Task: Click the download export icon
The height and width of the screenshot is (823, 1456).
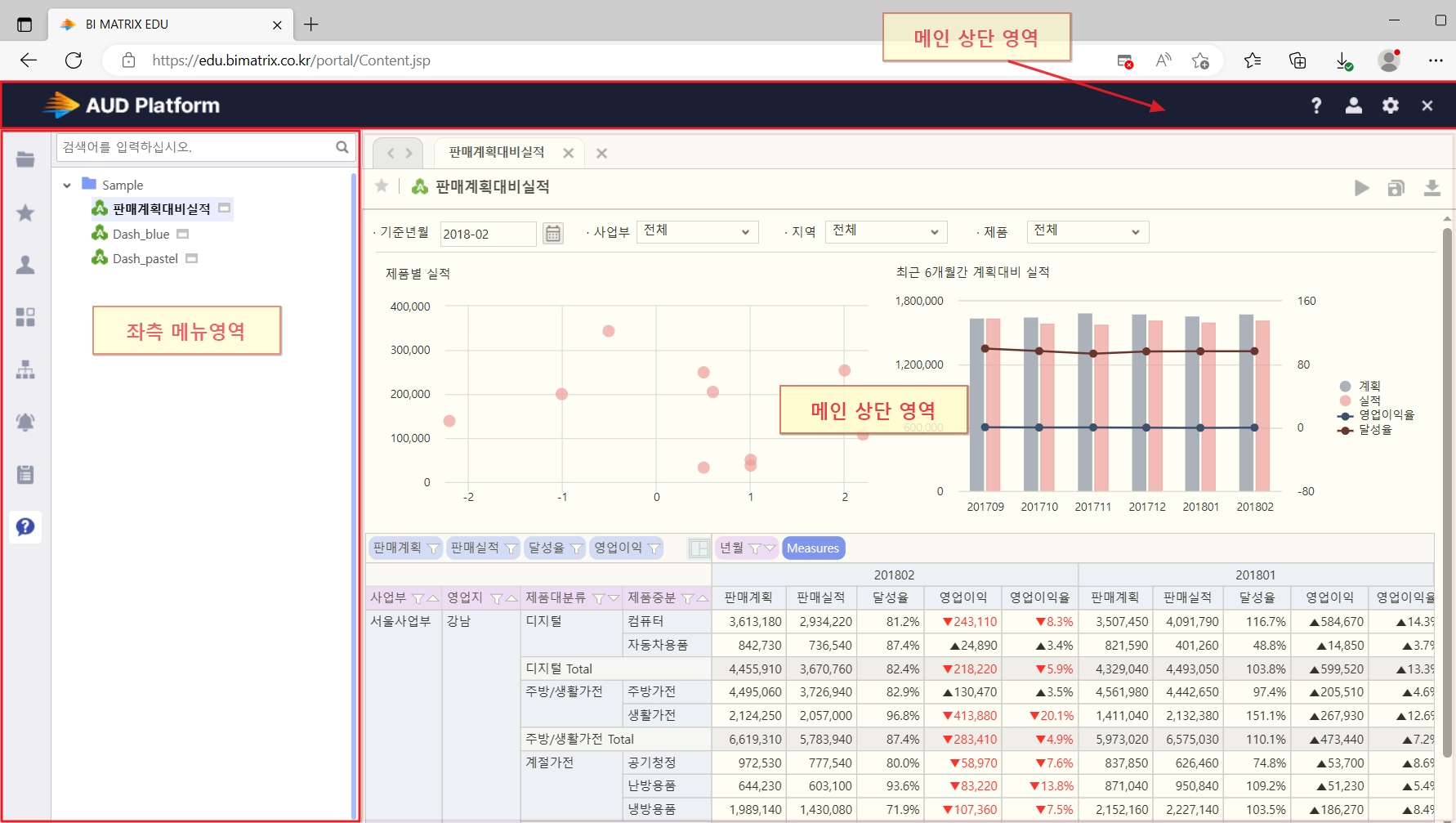Action: click(x=1432, y=188)
